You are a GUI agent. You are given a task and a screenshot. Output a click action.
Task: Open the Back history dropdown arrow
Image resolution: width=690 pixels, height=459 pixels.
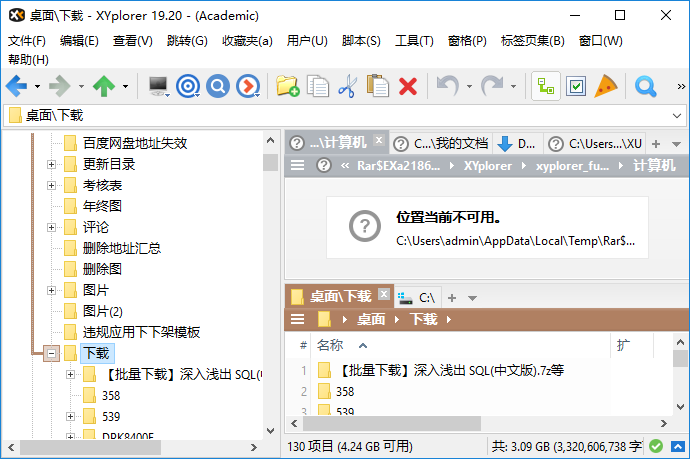(37, 86)
